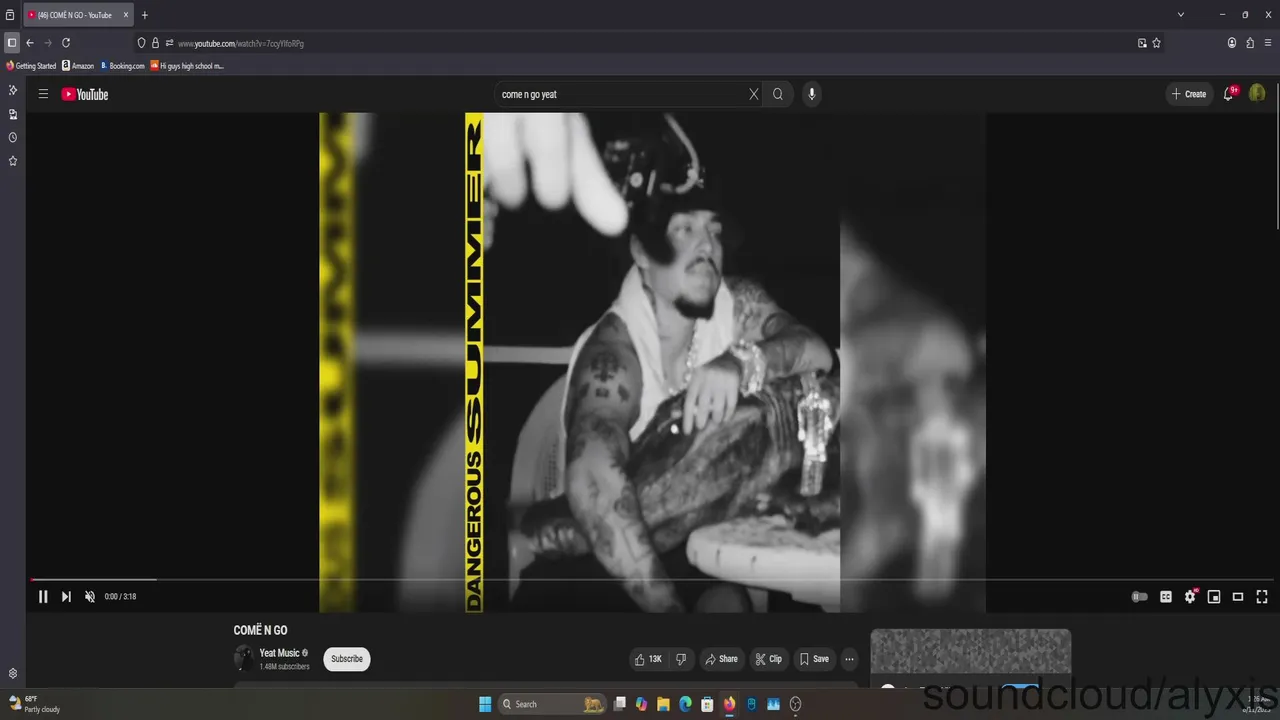1280x720 pixels.
Task: Toggle the browser sidebar button
Action: [12, 43]
